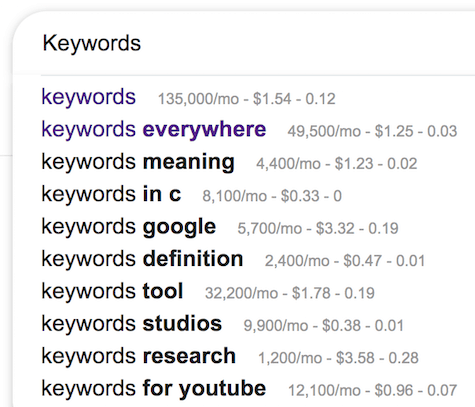
Task: Click the 4,400/mo - $1.23 stats
Action: [337, 164]
